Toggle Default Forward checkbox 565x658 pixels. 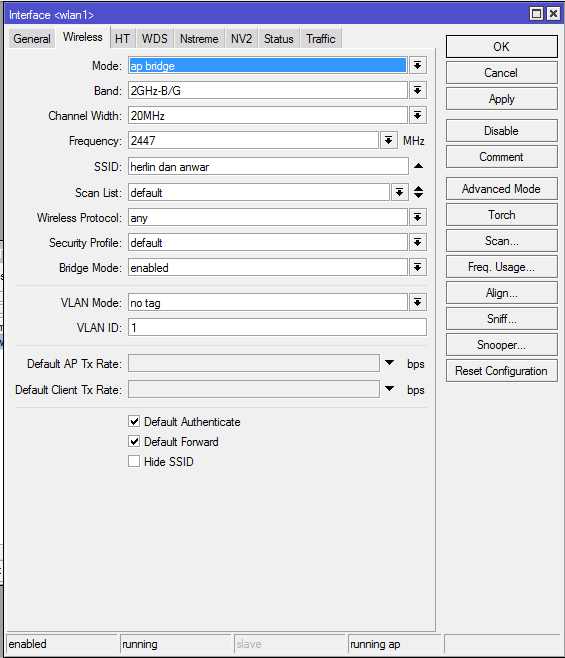[x=134, y=441]
